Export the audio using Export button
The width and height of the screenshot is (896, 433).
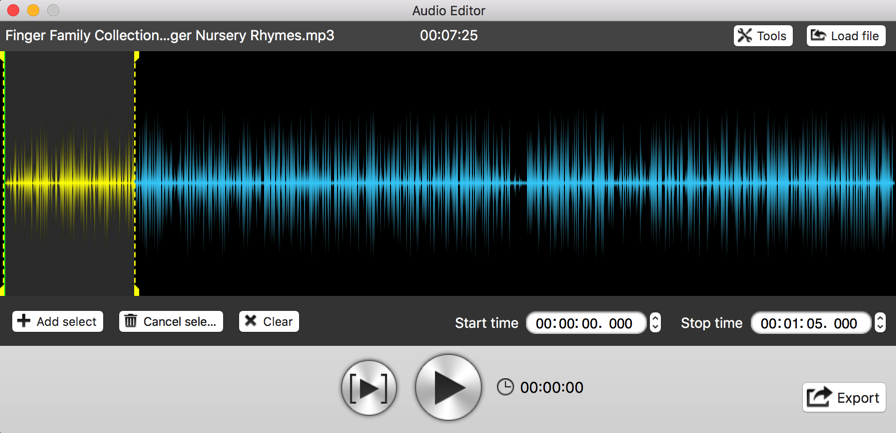[x=844, y=398]
